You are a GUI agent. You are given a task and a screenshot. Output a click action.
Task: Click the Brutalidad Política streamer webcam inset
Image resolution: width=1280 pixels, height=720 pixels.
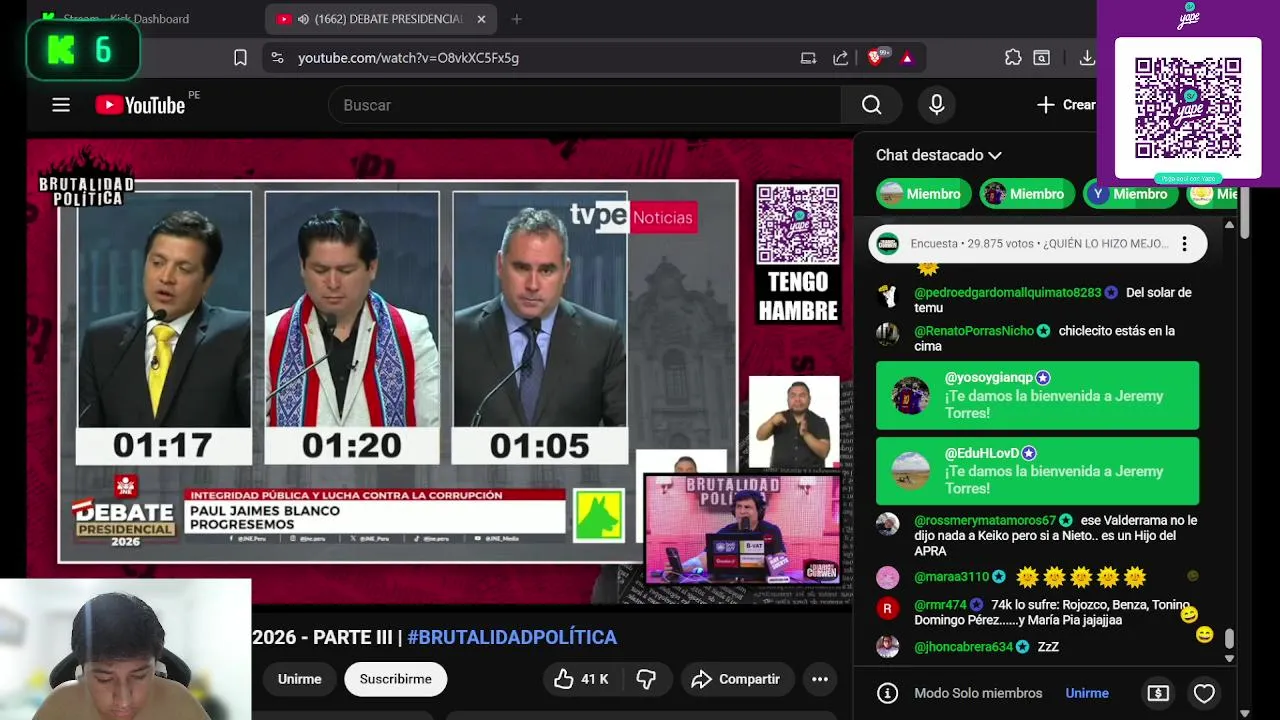pos(741,529)
